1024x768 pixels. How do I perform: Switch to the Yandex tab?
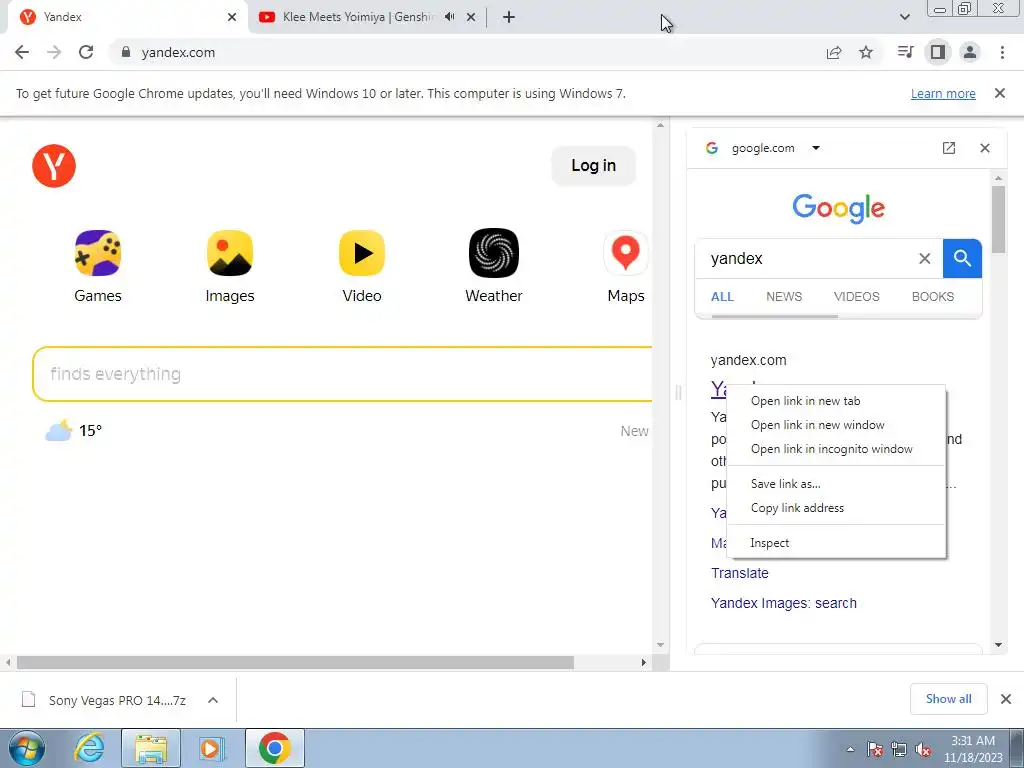(x=124, y=17)
